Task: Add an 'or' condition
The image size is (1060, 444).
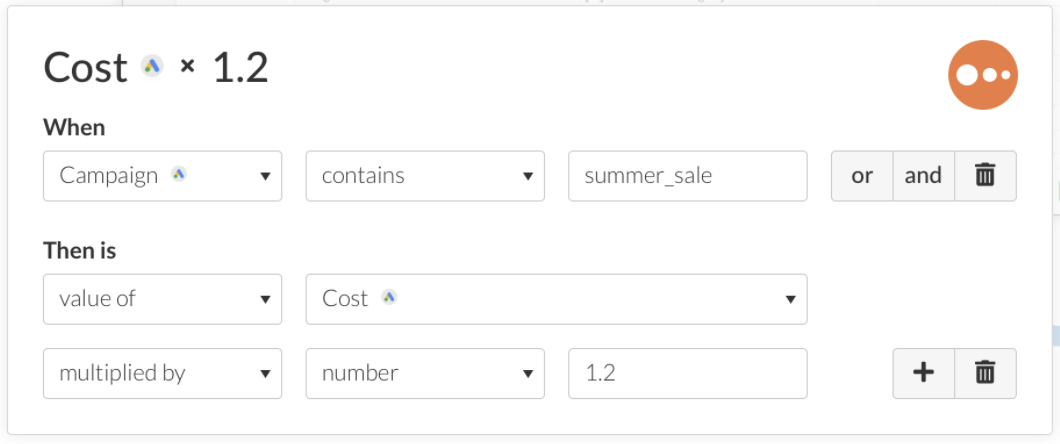Action: pos(862,176)
